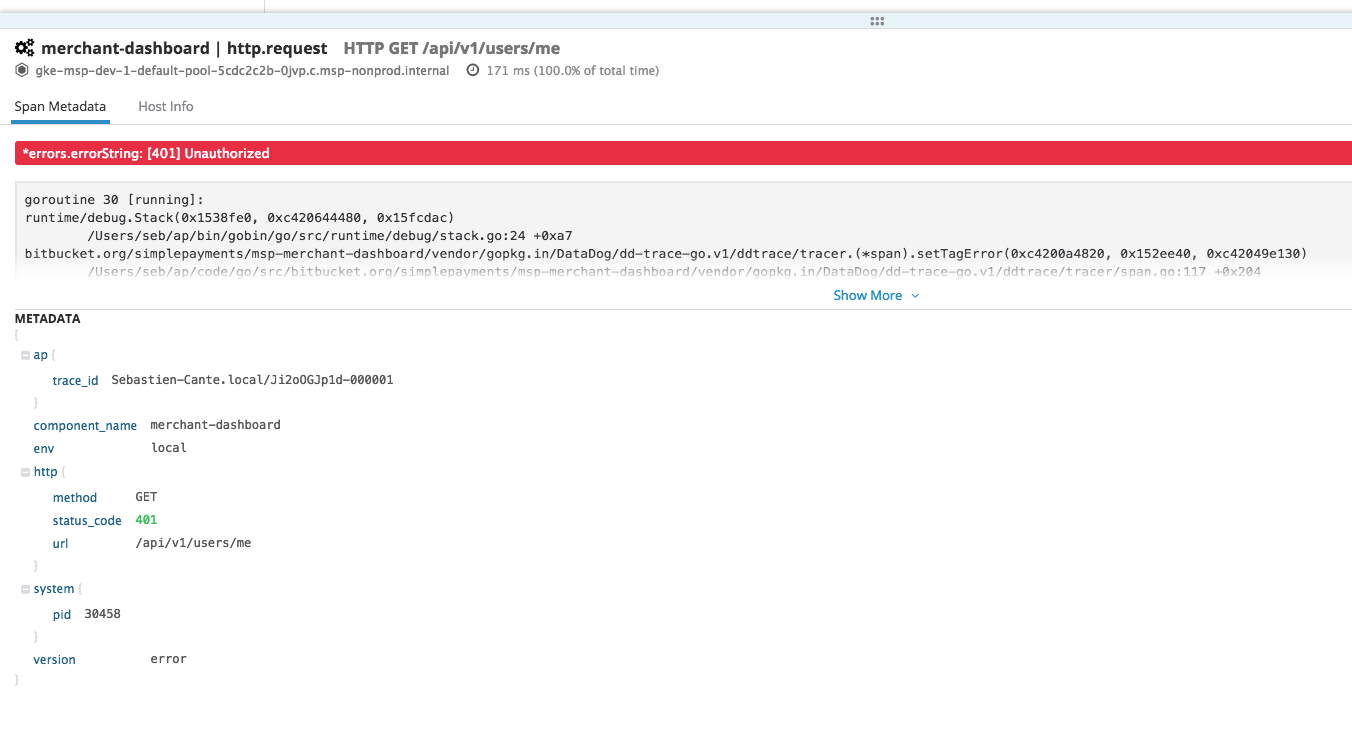Click the merchant-dashboard component value
The image size is (1352, 730).
pyautogui.click(x=215, y=425)
